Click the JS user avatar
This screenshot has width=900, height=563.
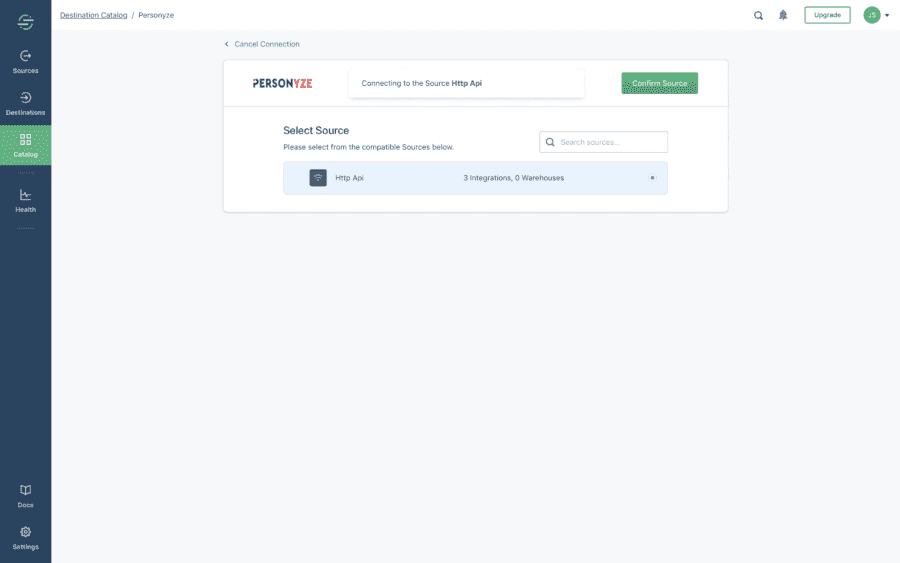pyautogui.click(x=871, y=15)
